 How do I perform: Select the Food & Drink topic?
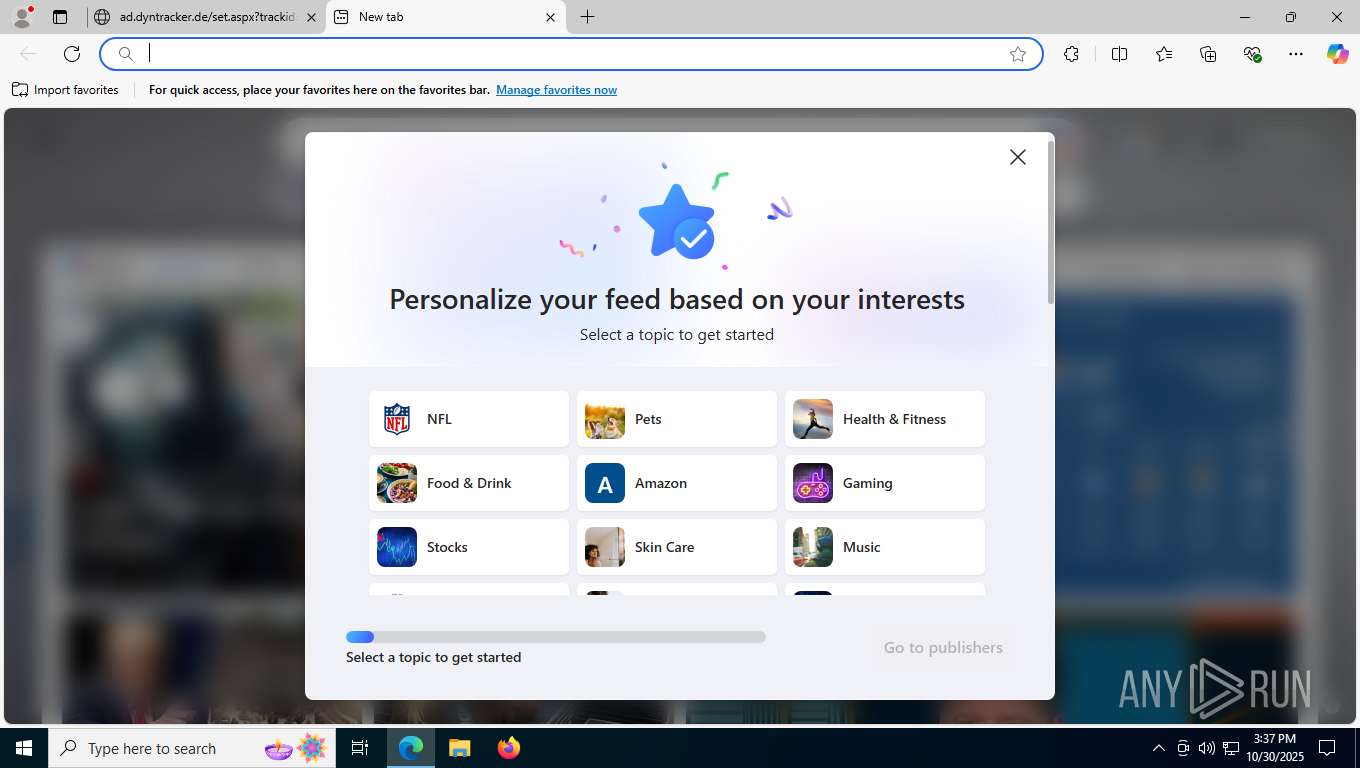coord(469,483)
